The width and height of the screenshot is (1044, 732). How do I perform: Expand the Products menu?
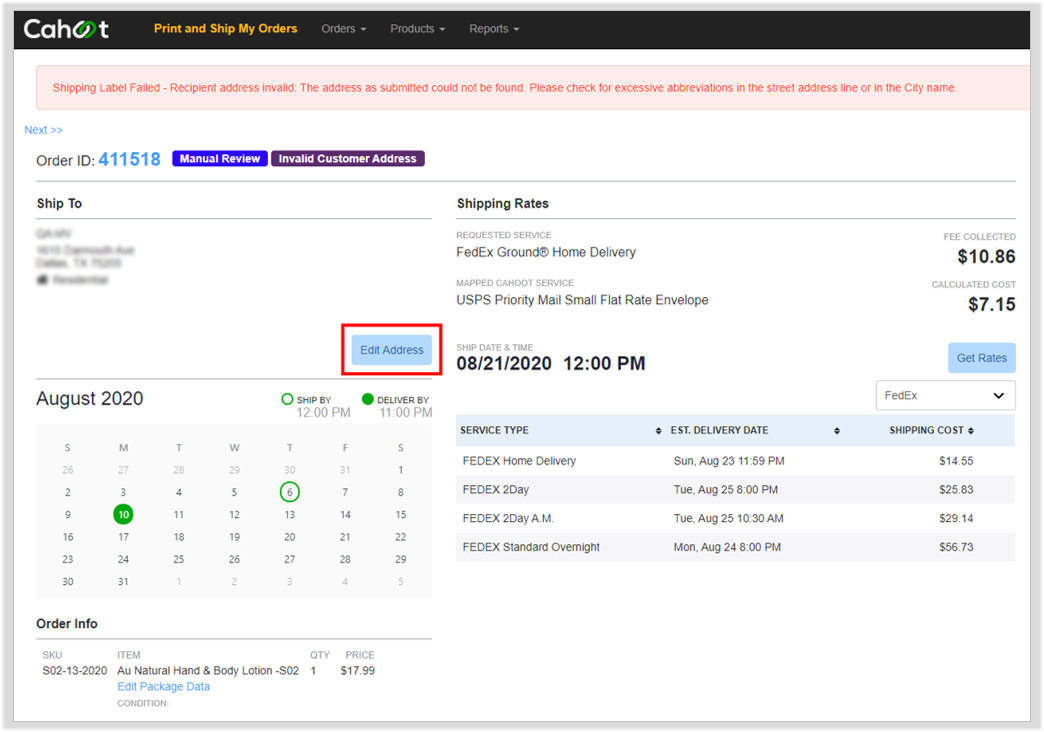417,29
